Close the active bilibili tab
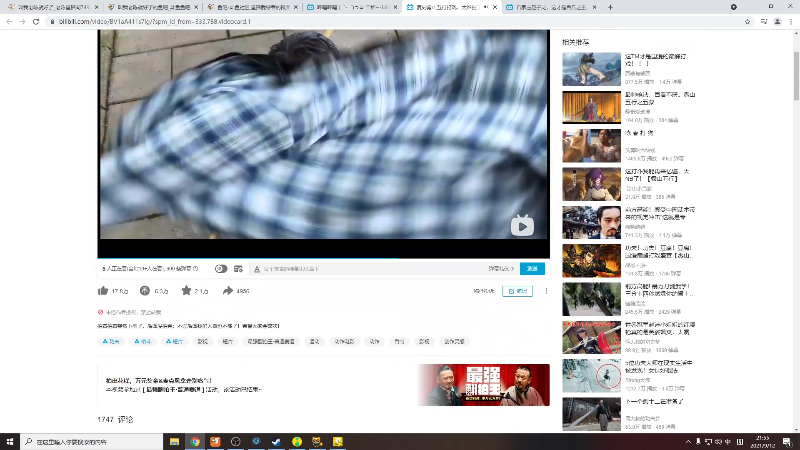 coord(495,7)
